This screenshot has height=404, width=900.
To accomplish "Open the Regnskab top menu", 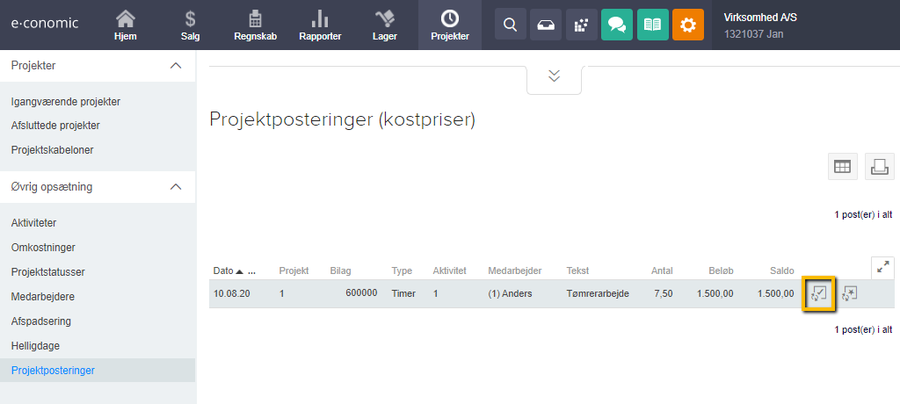I will 255,25.
